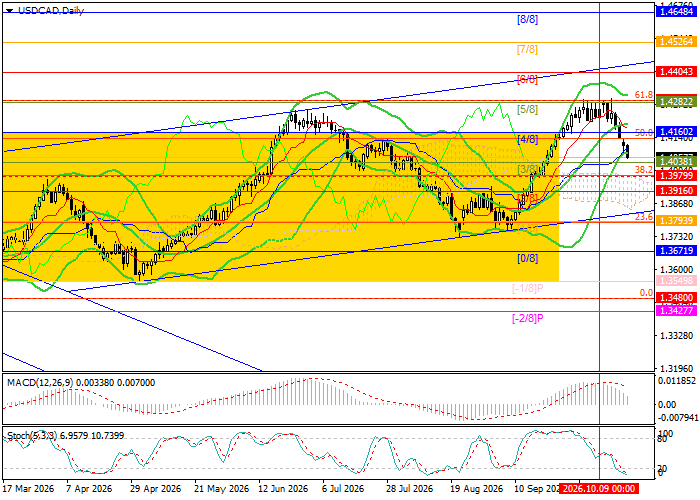The height and width of the screenshot is (500, 700).
Task: Click the 23.6 Fibonacci level label
Action: [x=643, y=217]
